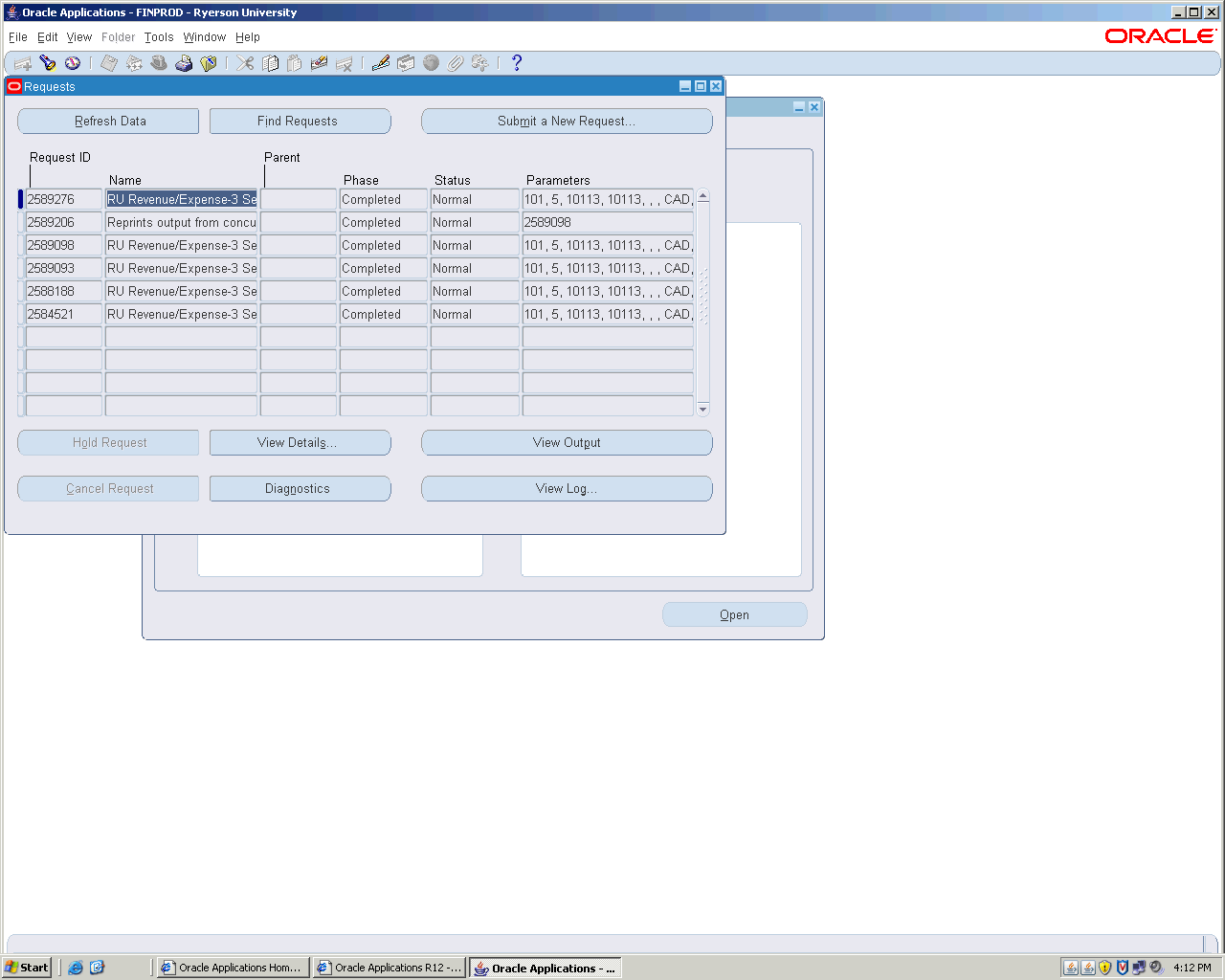Click the Cut scissors toolbar icon
The height and width of the screenshot is (980, 1225).
[246, 63]
